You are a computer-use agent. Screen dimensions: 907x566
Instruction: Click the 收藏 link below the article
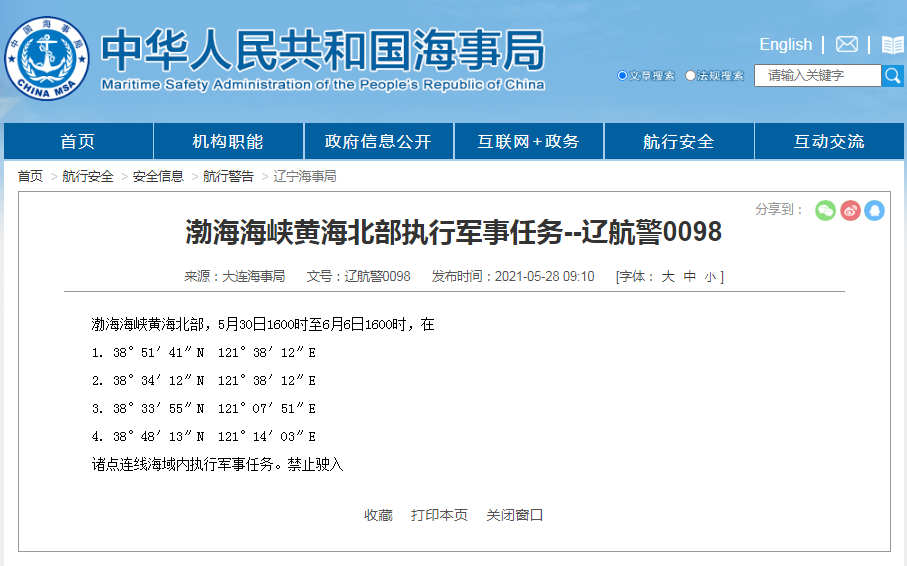click(378, 515)
